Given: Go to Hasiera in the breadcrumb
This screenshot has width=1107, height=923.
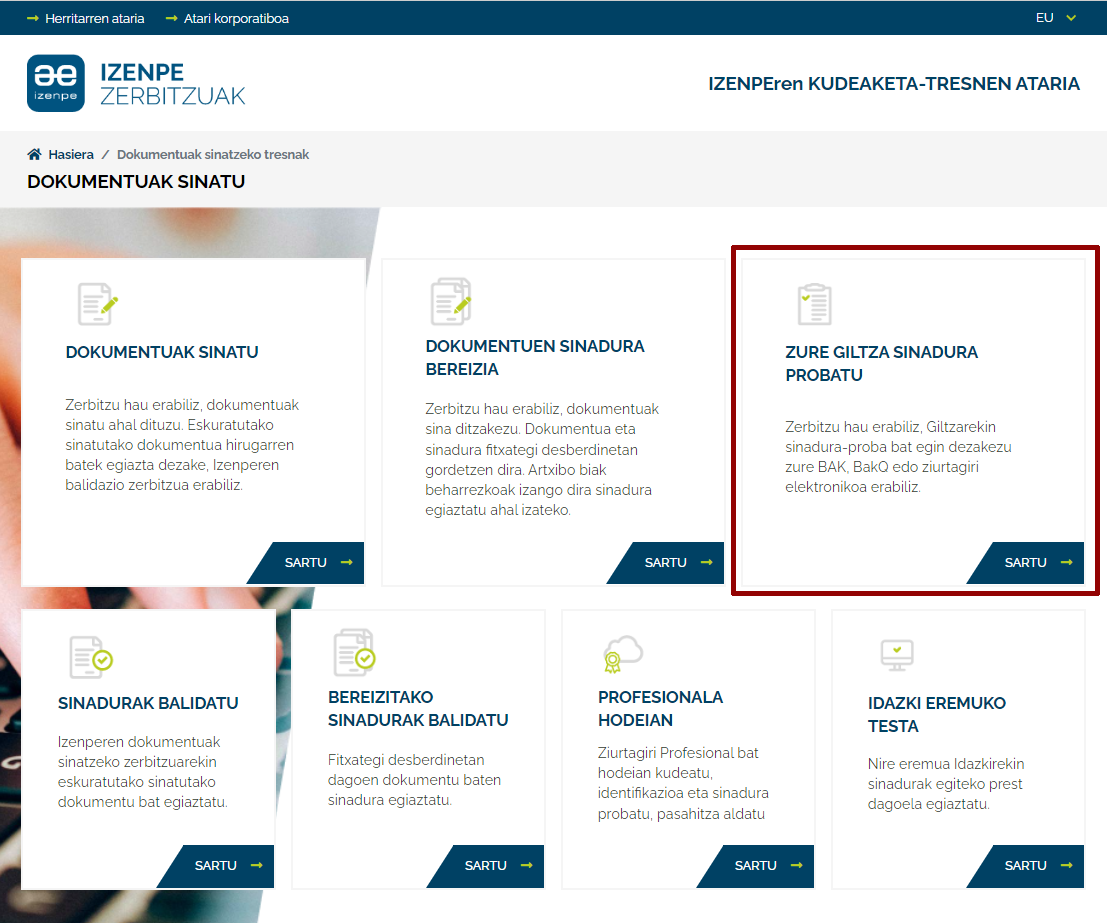Looking at the screenshot, I should point(71,155).
